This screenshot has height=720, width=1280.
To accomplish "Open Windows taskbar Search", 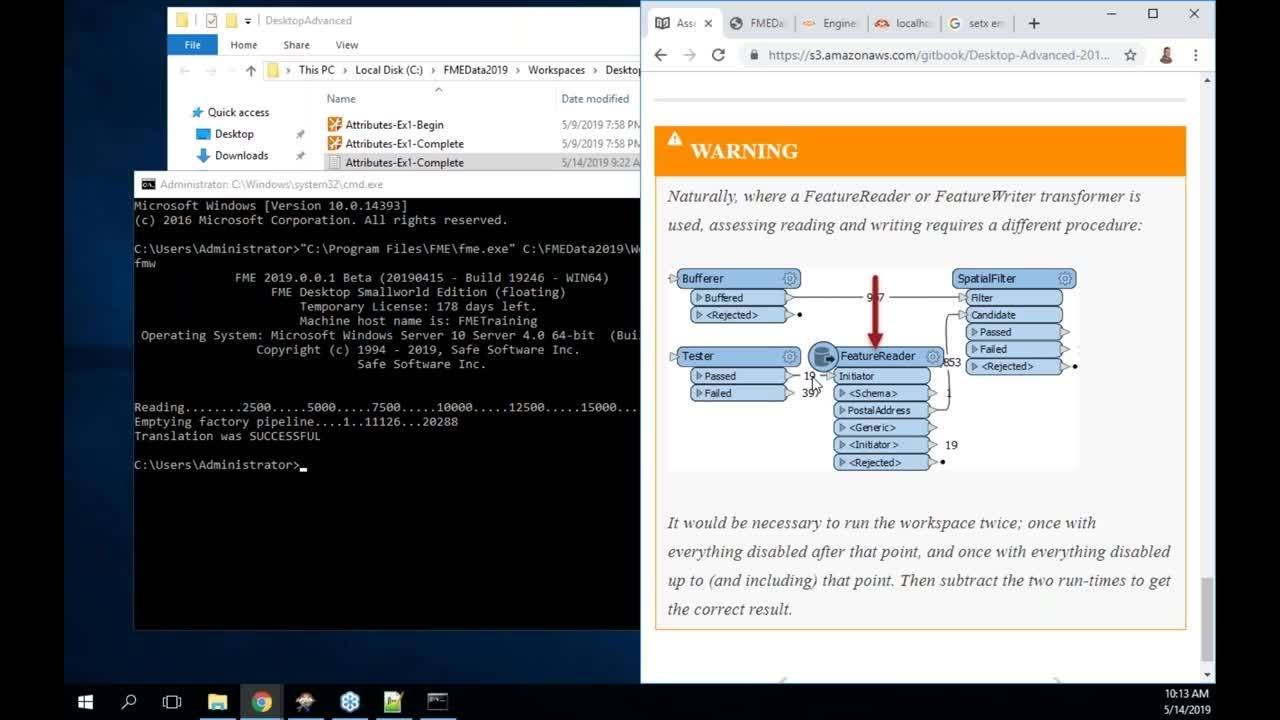I will [129, 702].
